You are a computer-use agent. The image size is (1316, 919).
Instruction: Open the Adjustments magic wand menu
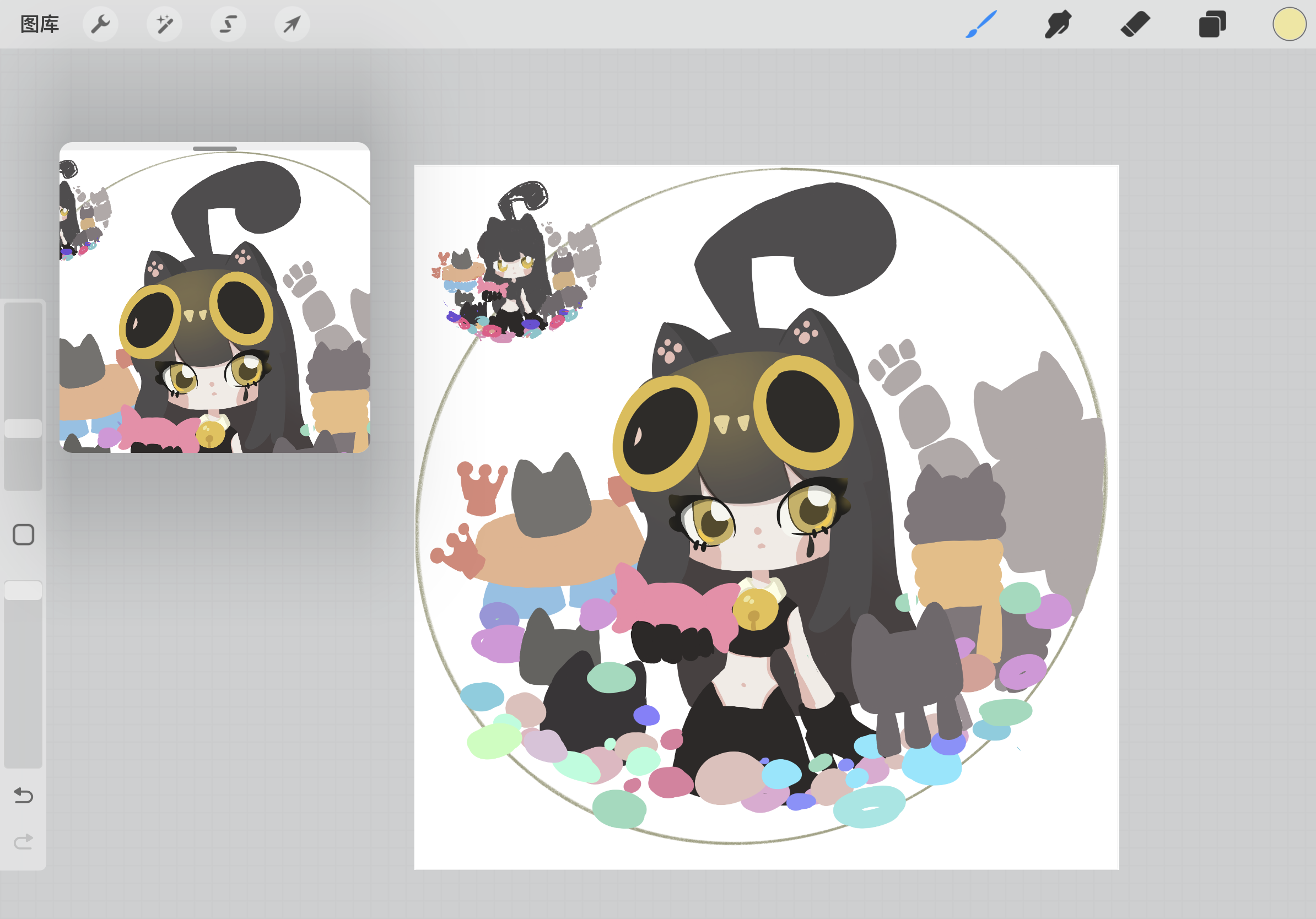pyautogui.click(x=164, y=24)
